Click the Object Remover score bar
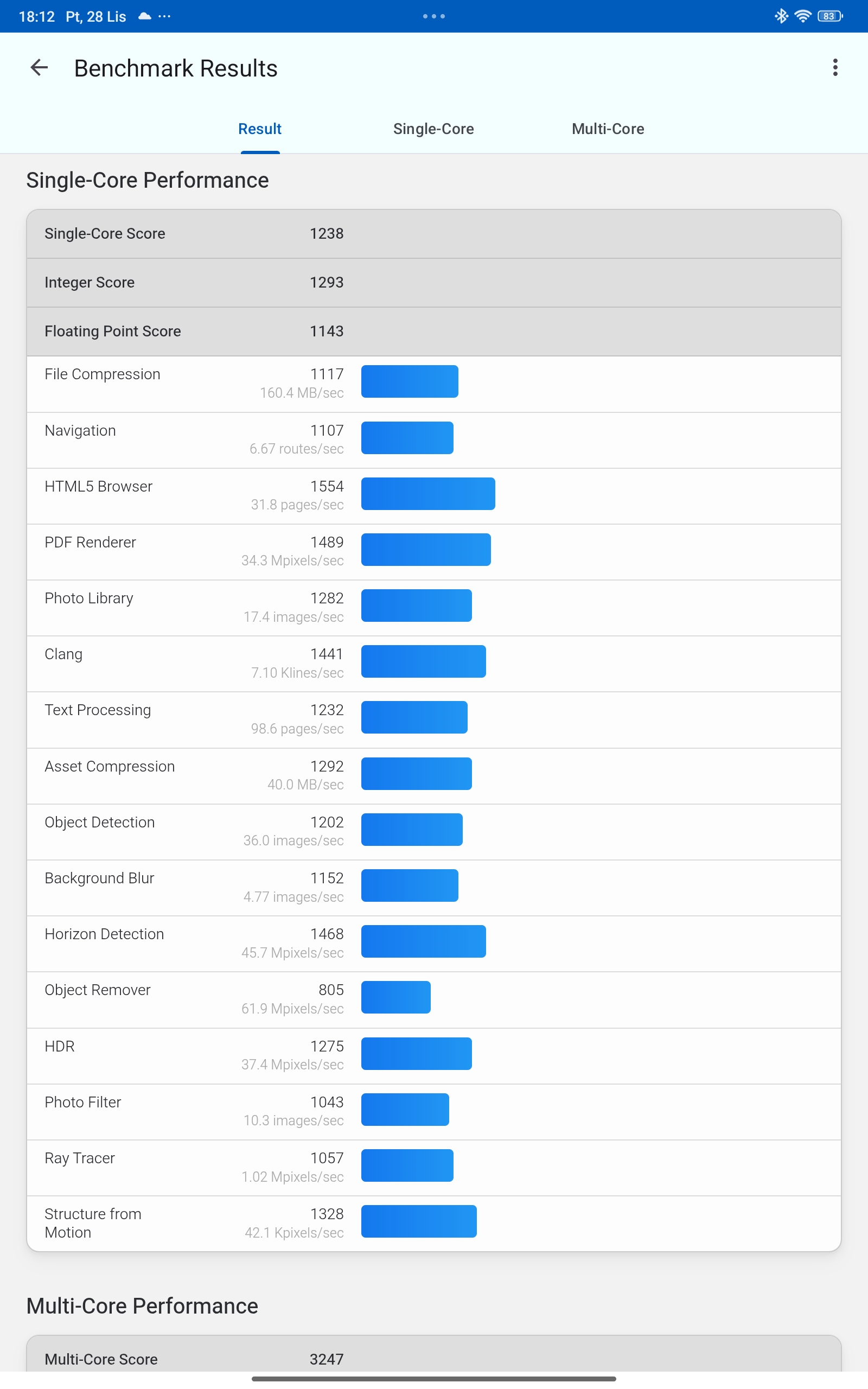This screenshot has width=868, height=1389. pyautogui.click(x=395, y=997)
